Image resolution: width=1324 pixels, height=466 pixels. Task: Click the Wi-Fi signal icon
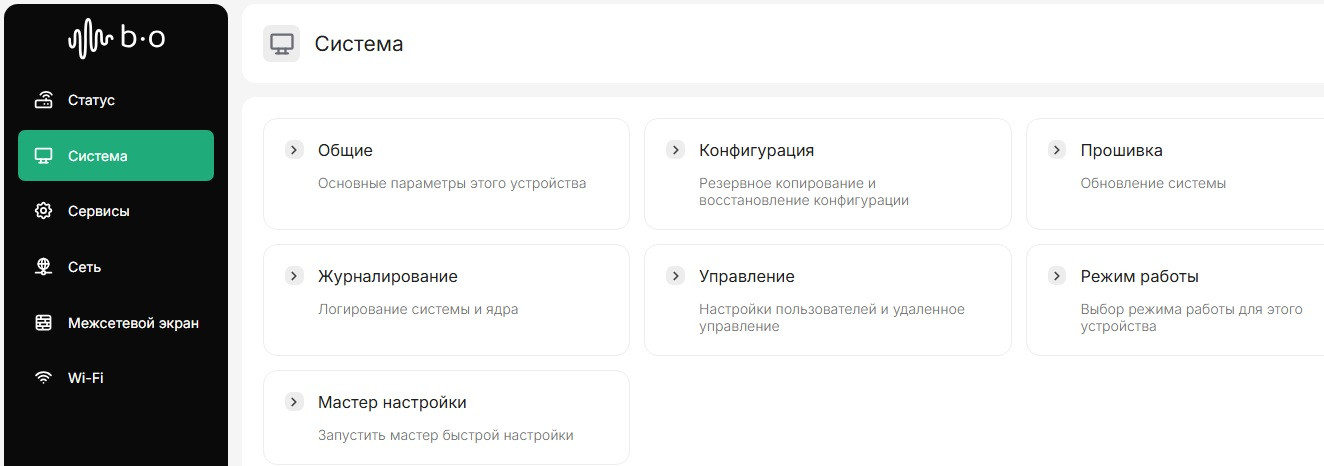44,378
